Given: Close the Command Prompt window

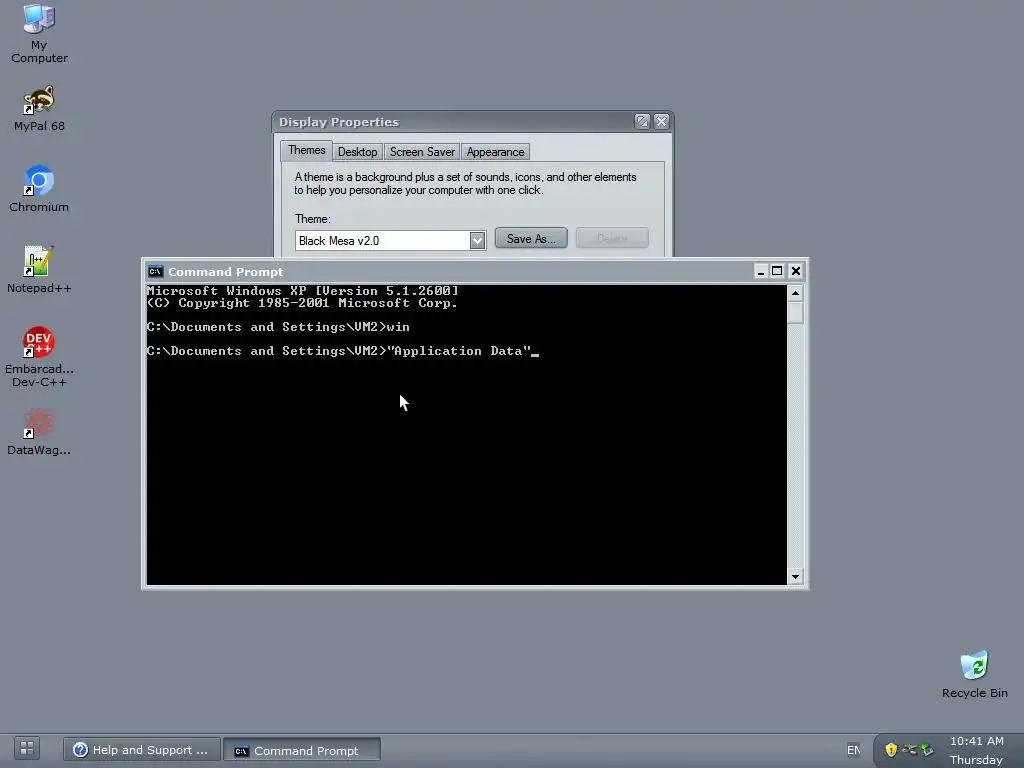Looking at the screenshot, I should click(x=795, y=271).
